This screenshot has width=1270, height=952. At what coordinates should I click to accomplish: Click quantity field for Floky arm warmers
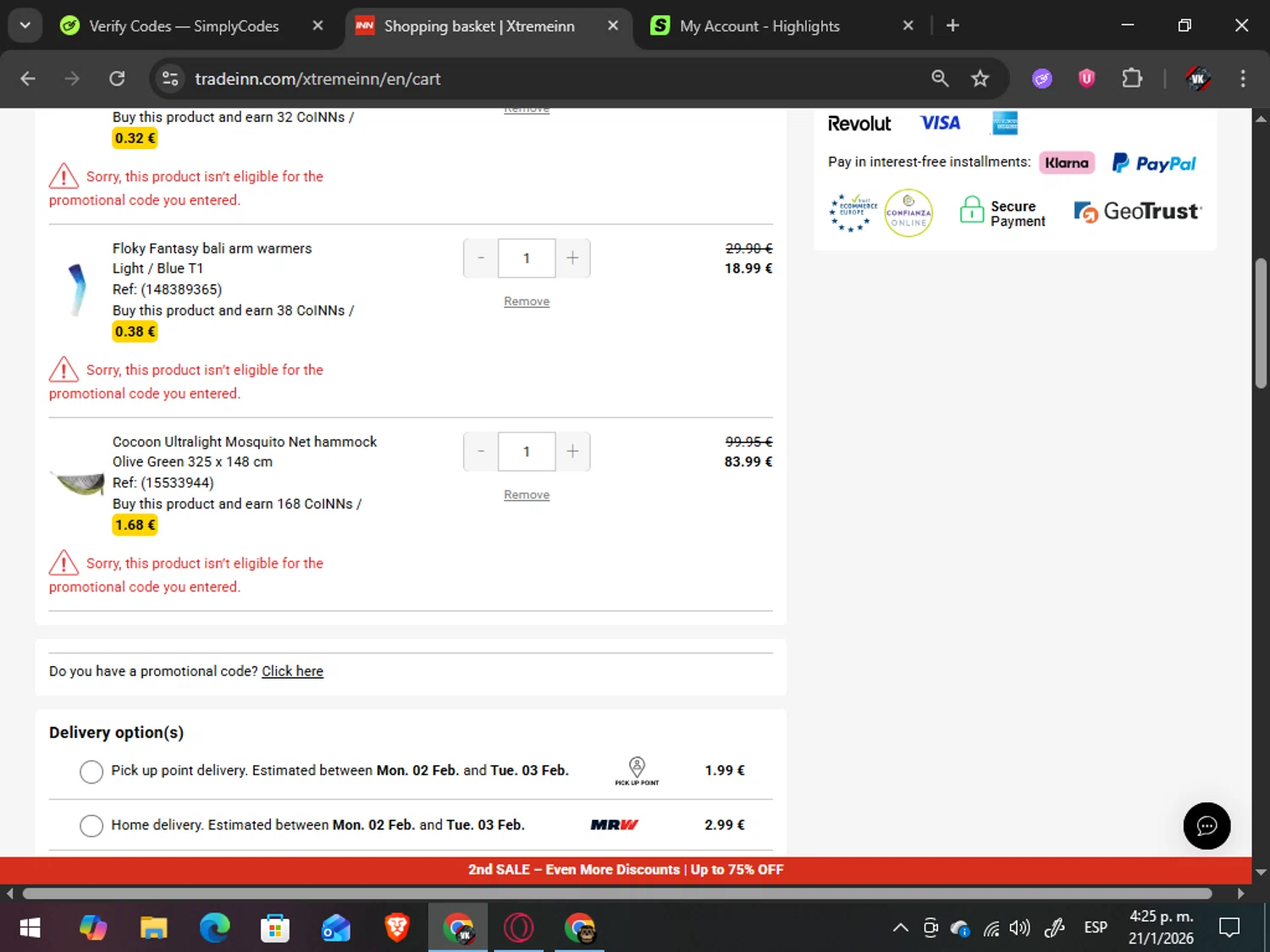click(527, 258)
